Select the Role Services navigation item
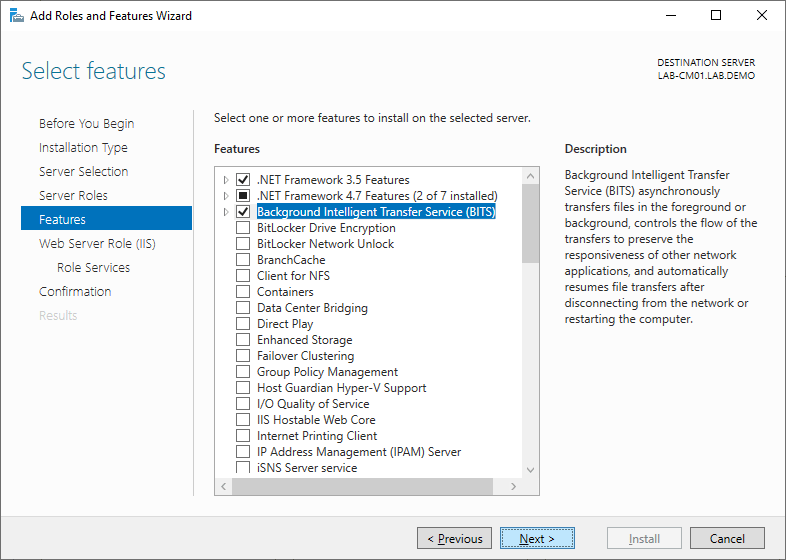Image resolution: width=786 pixels, height=560 pixels. click(x=93, y=267)
